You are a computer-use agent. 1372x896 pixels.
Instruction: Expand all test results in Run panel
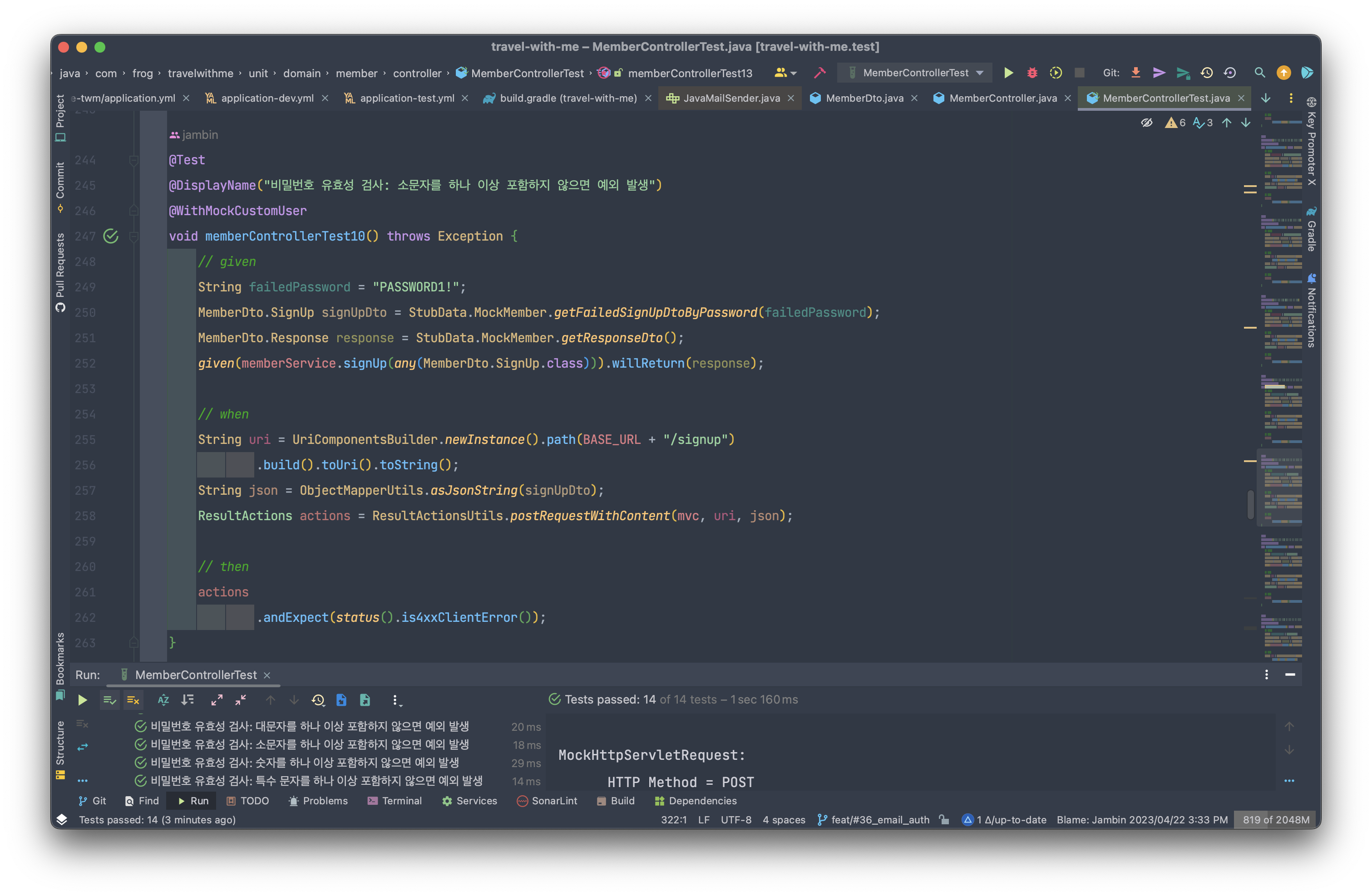[x=217, y=699]
